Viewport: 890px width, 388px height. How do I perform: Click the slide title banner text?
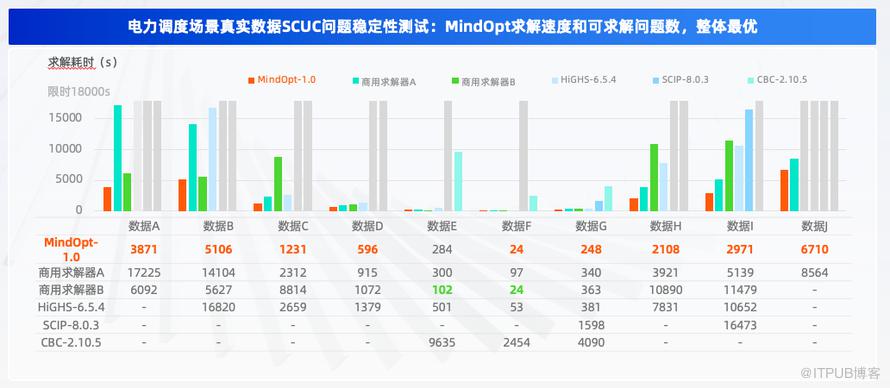click(442, 27)
